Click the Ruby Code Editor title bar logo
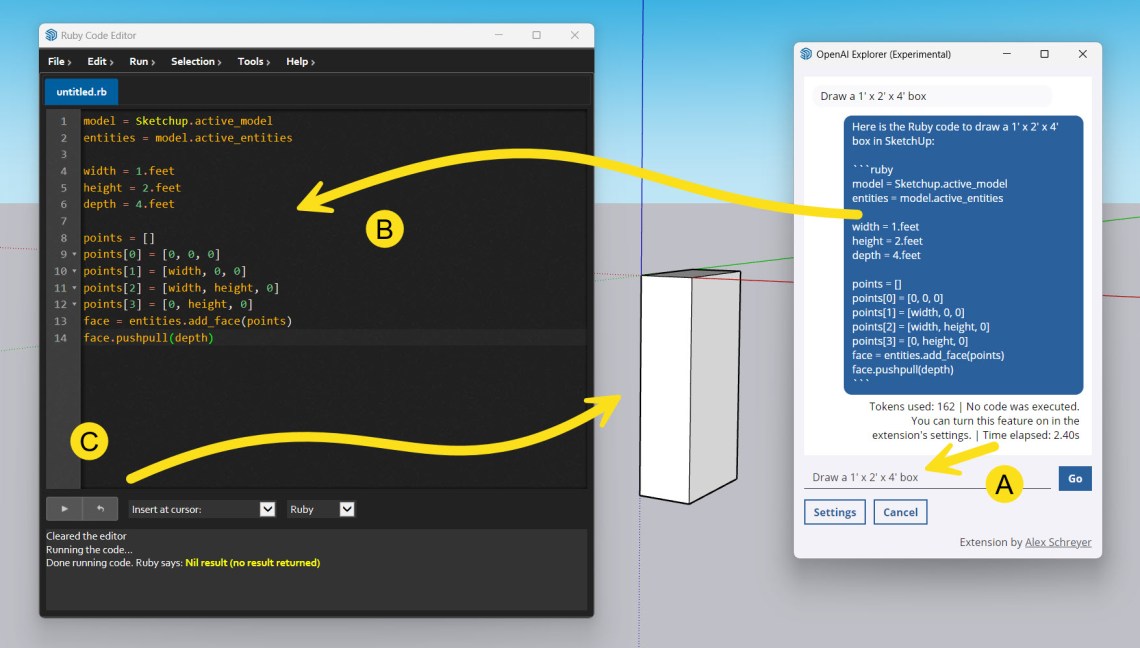Viewport: 1140px width, 648px height. coord(51,35)
